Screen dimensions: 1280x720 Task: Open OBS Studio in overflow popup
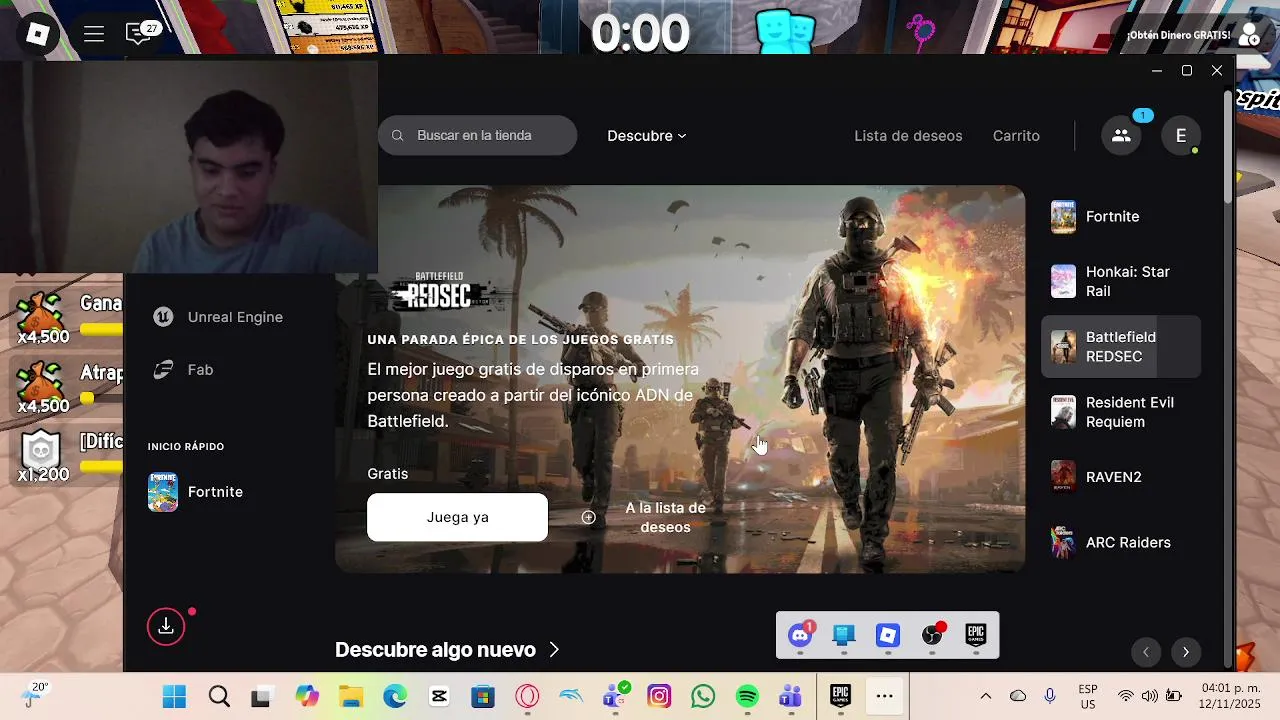click(932, 635)
